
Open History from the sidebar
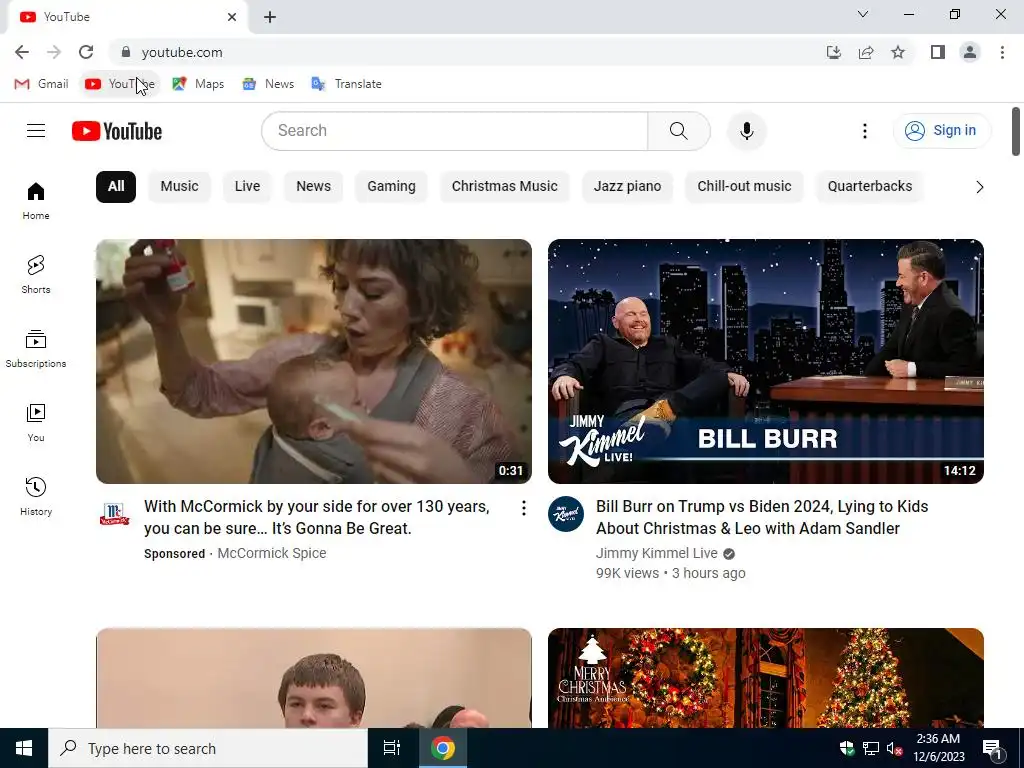pyautogui.click(x=36, y=496)
